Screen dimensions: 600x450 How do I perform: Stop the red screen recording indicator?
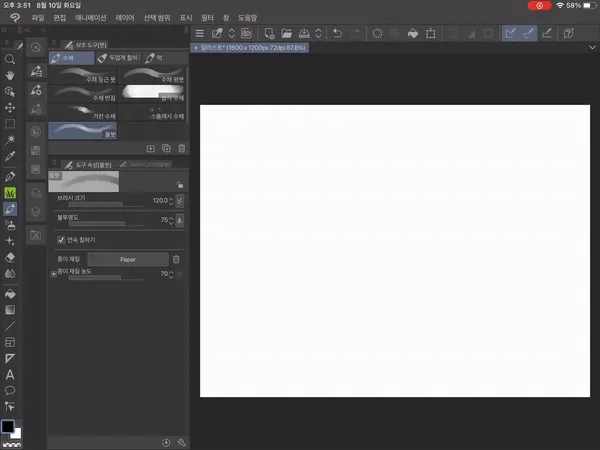coord(539,5)
